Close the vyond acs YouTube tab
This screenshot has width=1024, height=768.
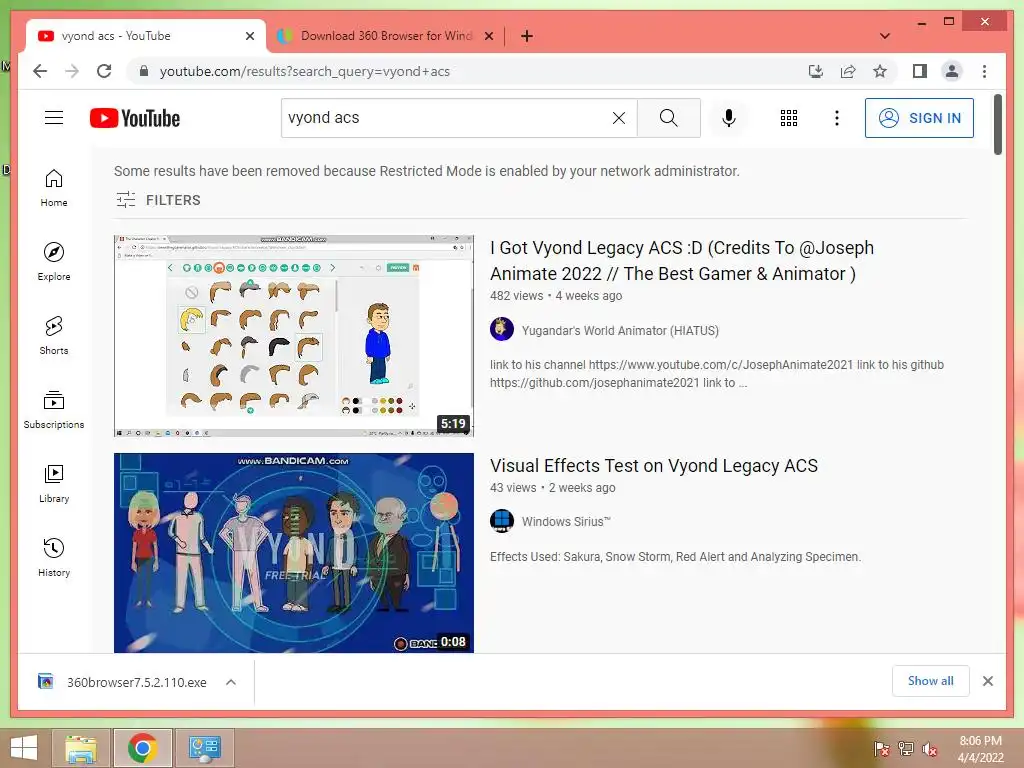[x=249, y=36]
